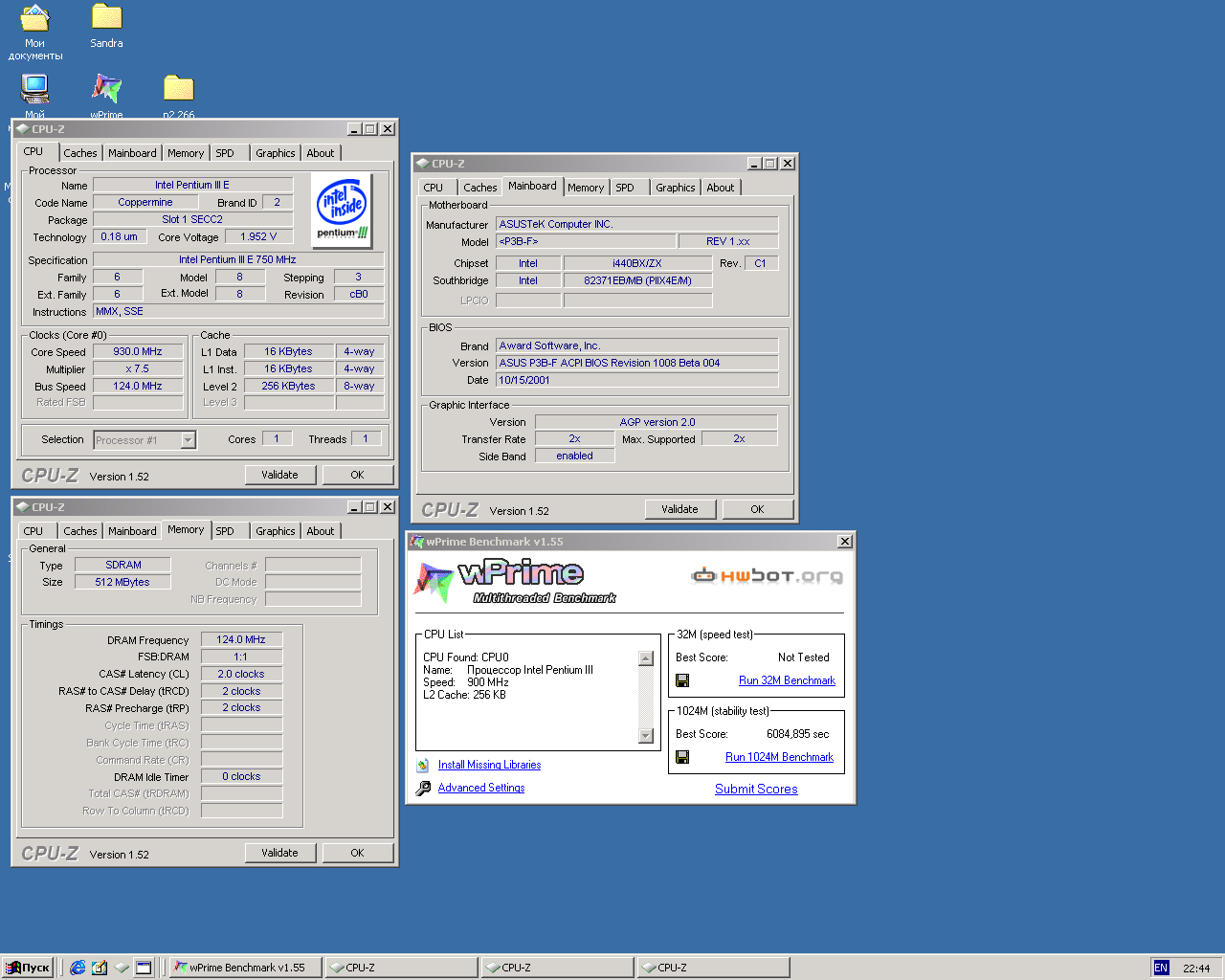
Task: Close the wPrime Benchmark window
Action: (x=845, y=542)
